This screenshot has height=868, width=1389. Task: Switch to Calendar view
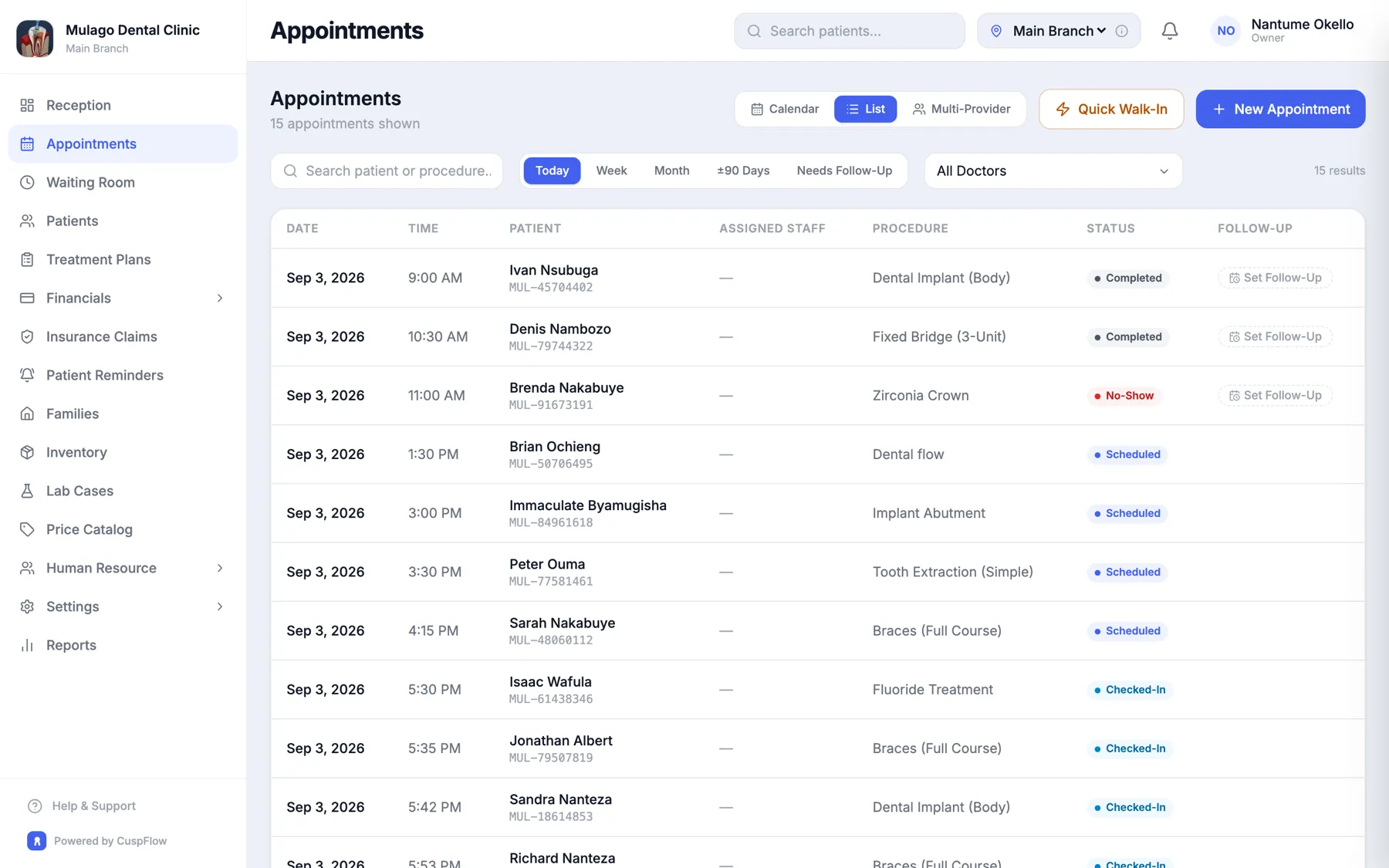(785, 109)
